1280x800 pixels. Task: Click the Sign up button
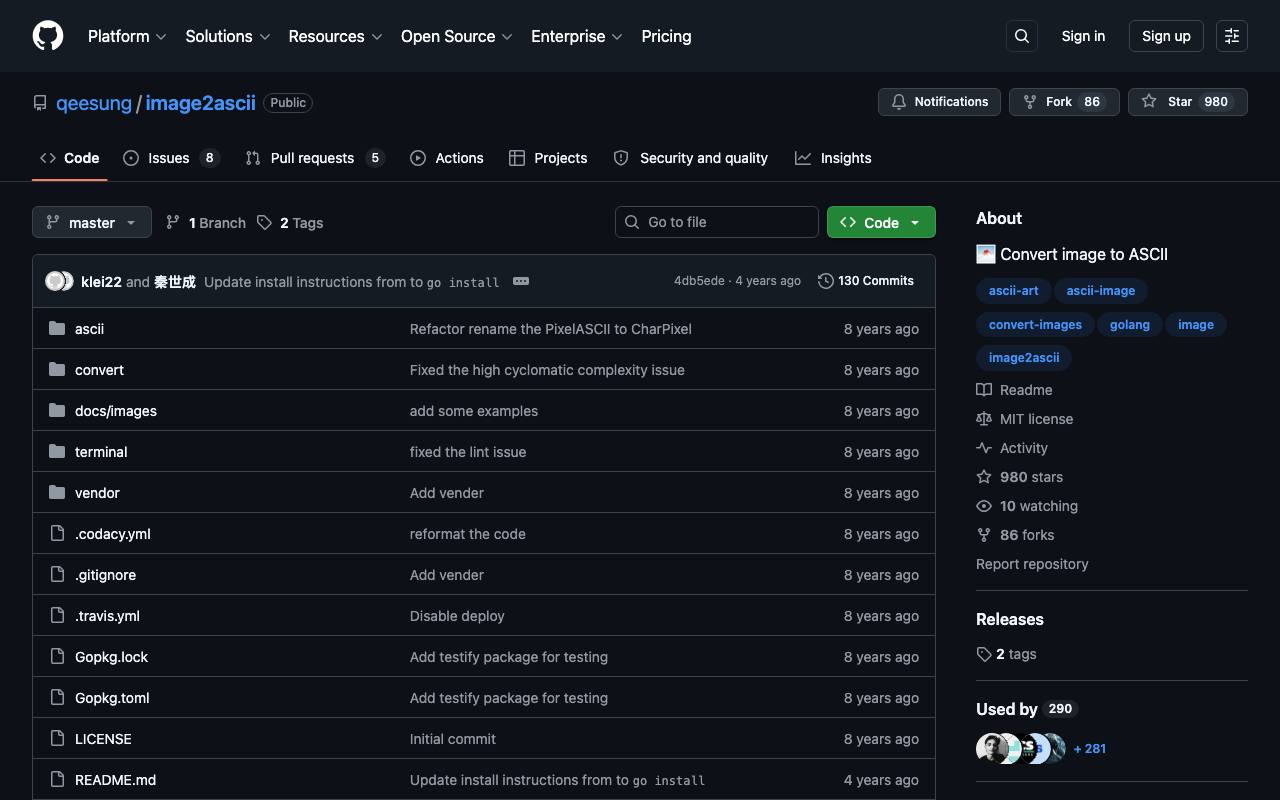(1166, 36)
